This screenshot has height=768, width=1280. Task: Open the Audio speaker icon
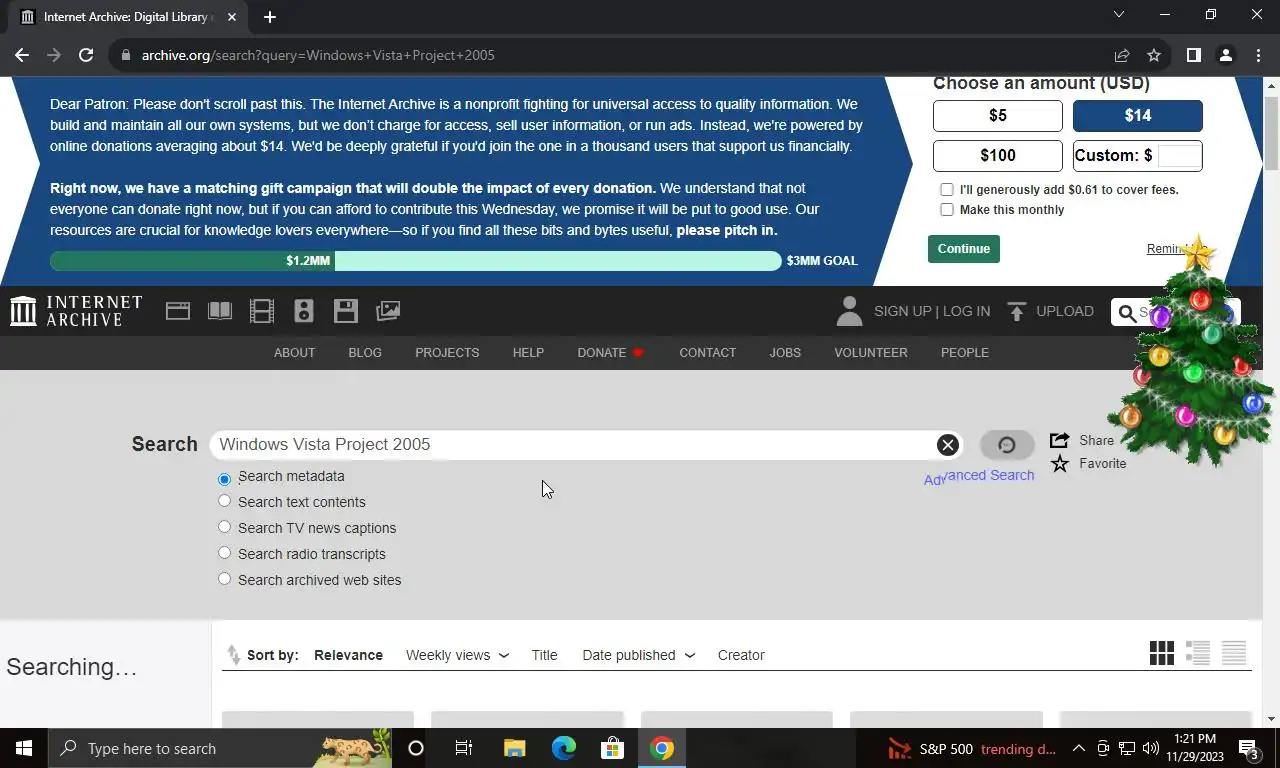pos(304,311)
